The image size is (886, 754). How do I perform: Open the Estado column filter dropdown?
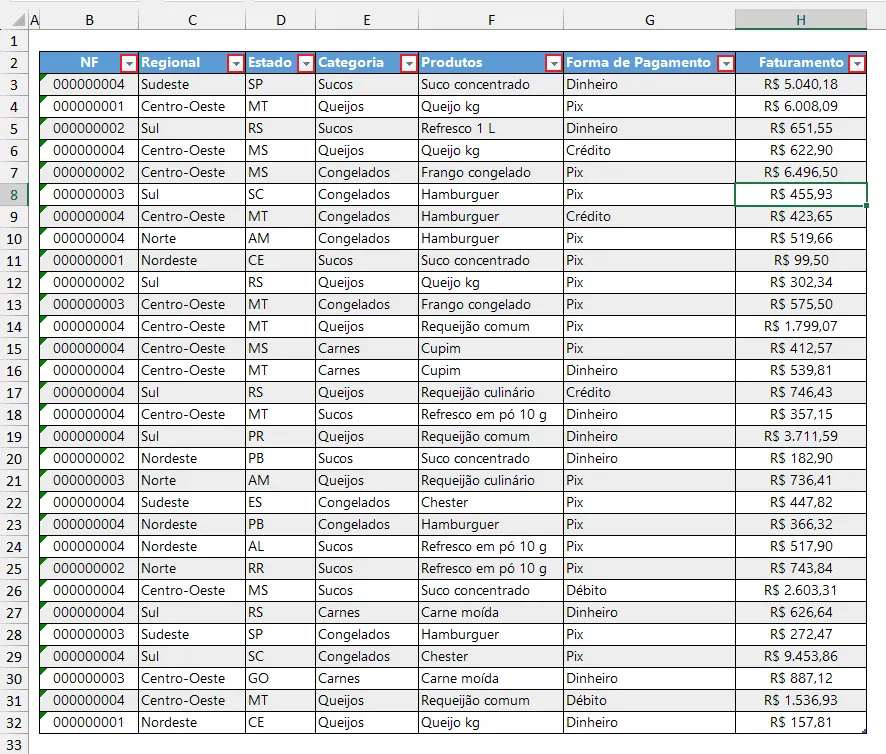306,63
